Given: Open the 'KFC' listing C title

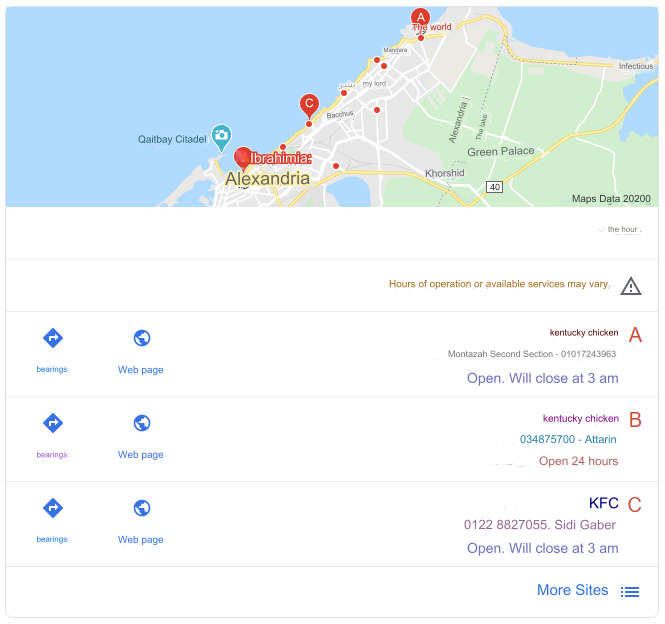Looking at the screenshot, I should (604, 503).
